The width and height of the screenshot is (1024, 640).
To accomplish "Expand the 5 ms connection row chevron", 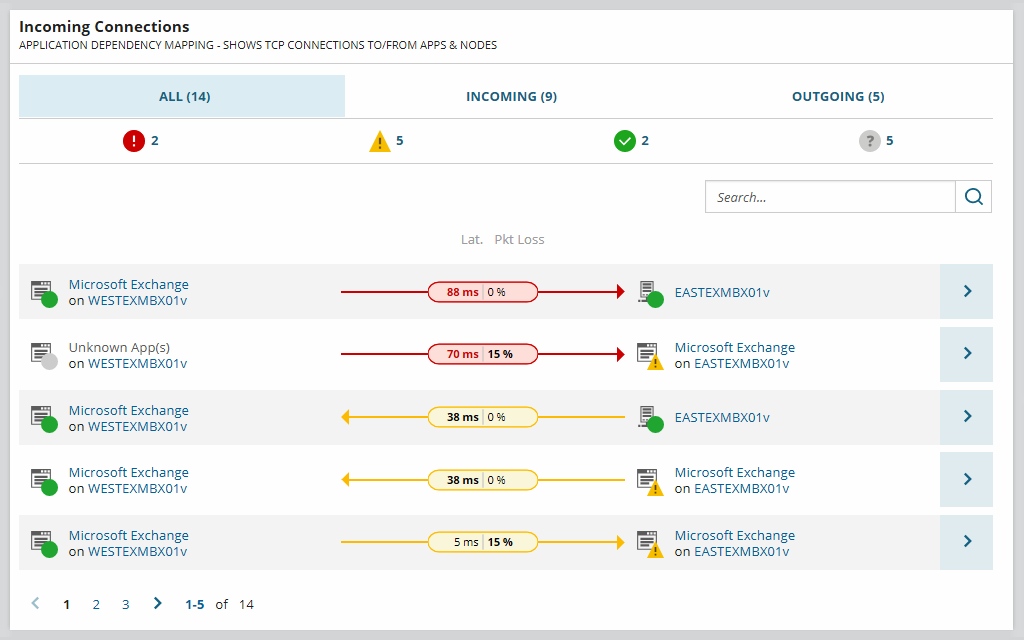I will click(967, 542).
